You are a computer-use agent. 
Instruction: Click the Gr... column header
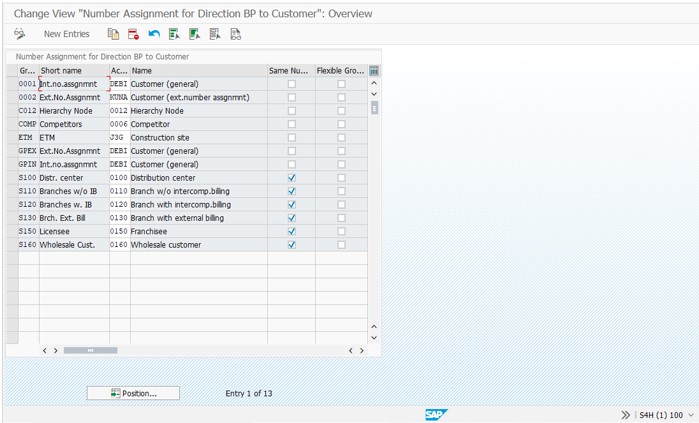click(29, 70)
